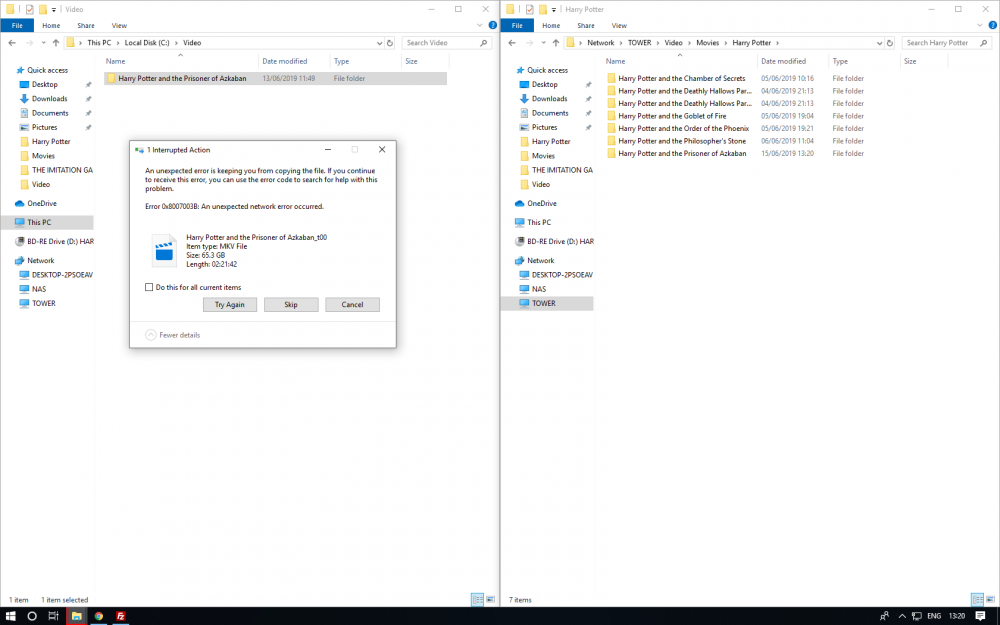
Task: Open Downloads in the Video window sidebar
Action: pyautogui.click(x=49, y=99)
